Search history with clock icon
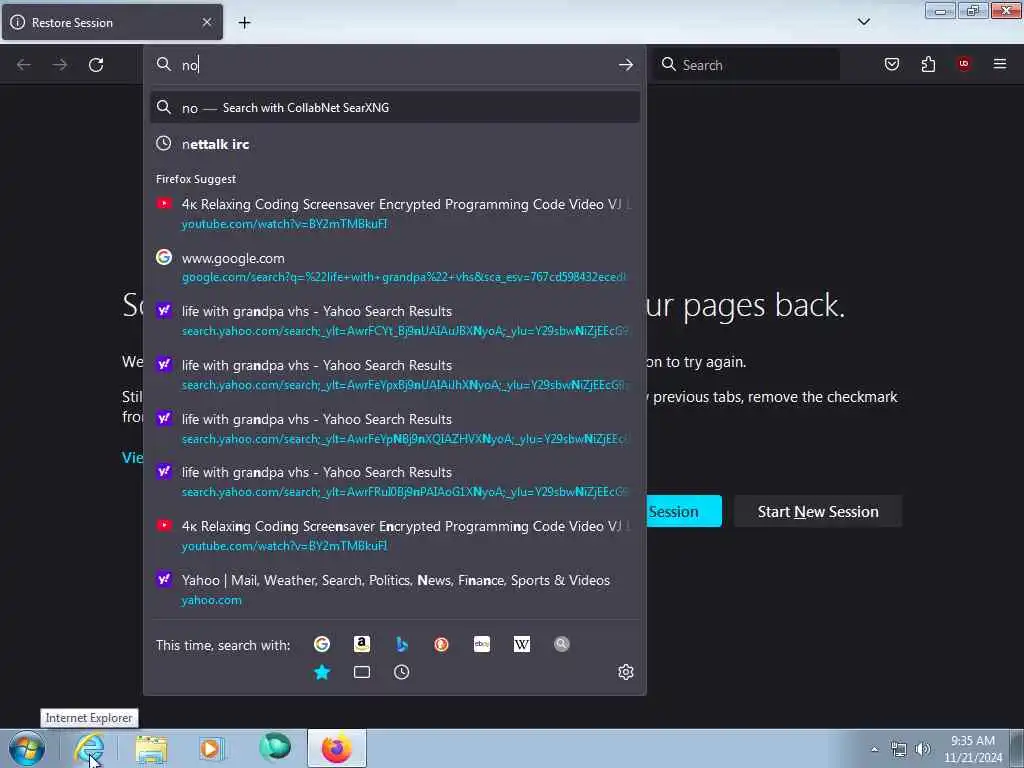The height and width of the screenshot is (768, 1024). pos(402,672)
